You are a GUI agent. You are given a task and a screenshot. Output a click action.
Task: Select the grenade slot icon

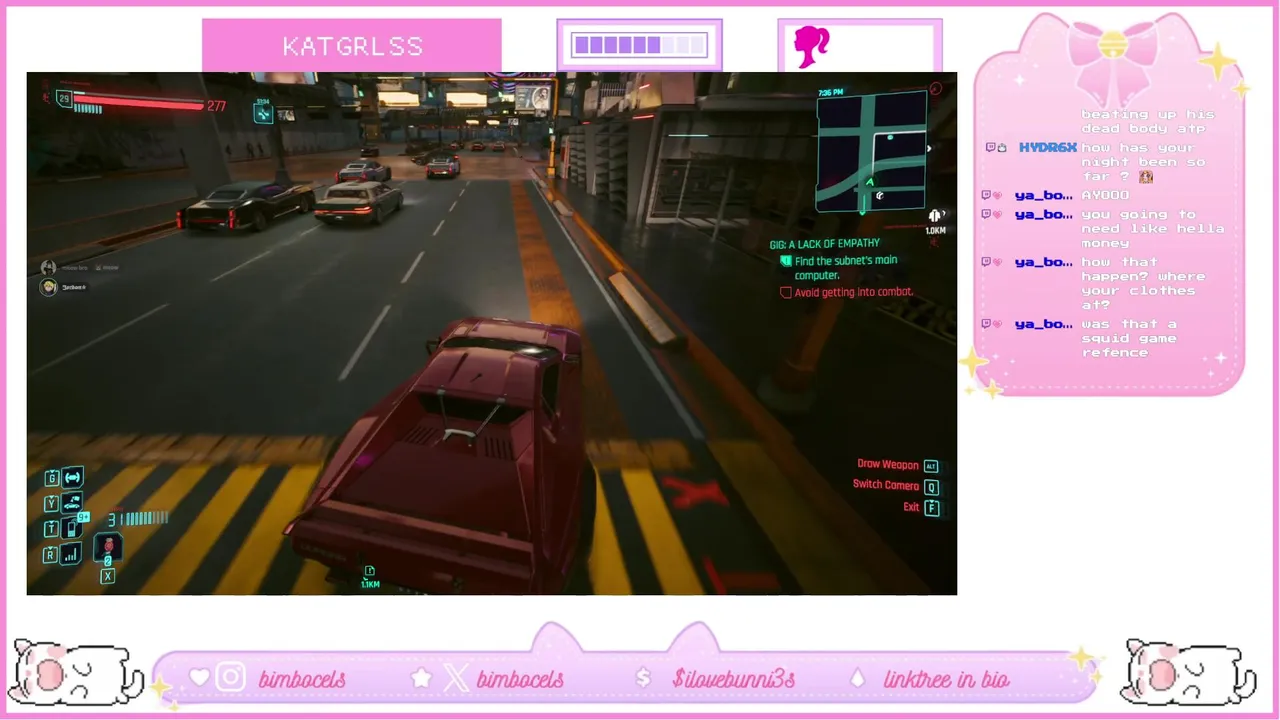pyautogui.click(x=108, y=548)
